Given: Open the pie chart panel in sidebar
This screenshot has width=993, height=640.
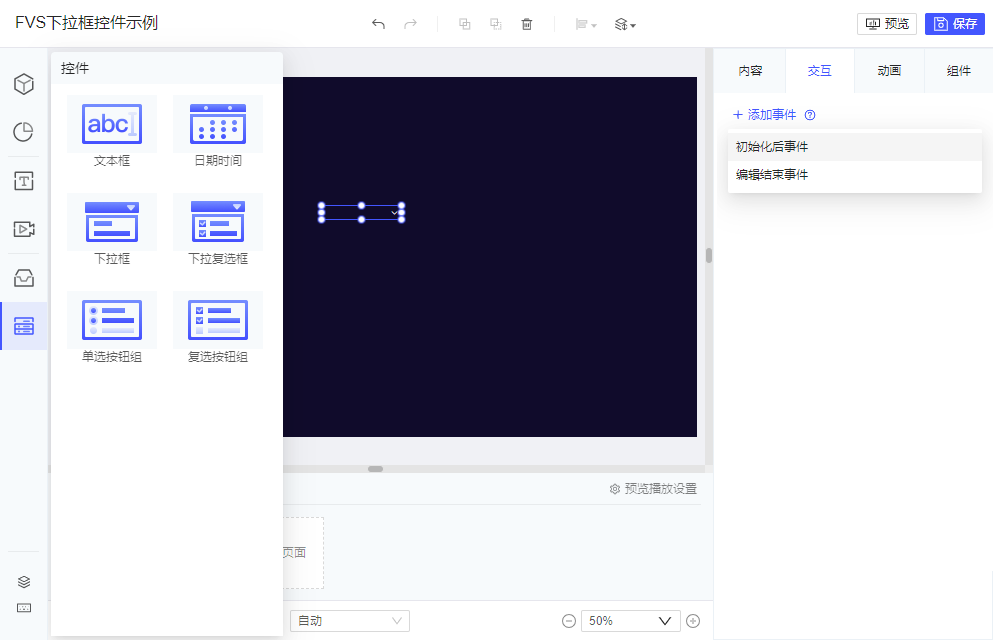Looking at the screenshot, I should click(23, 132).
